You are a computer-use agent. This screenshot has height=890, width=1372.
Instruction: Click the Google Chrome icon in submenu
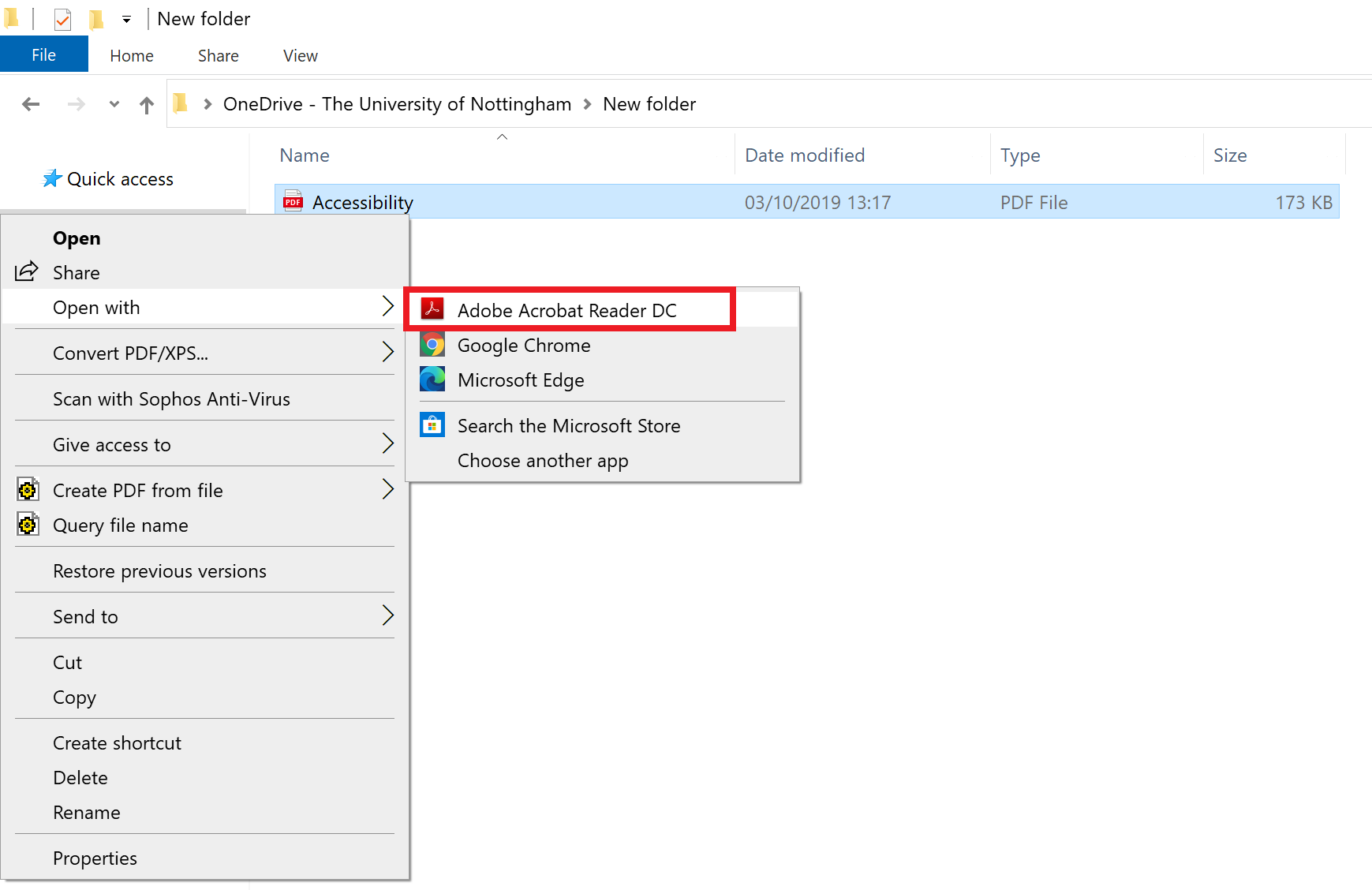pos(432,345)
